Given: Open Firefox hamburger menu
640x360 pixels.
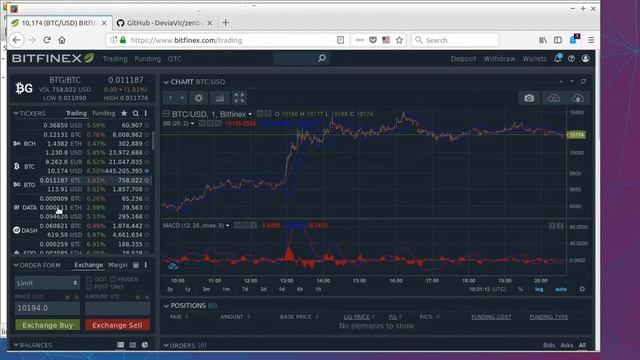Looking at the screenshot, I should pyautogui.click(x=591, y=40).
